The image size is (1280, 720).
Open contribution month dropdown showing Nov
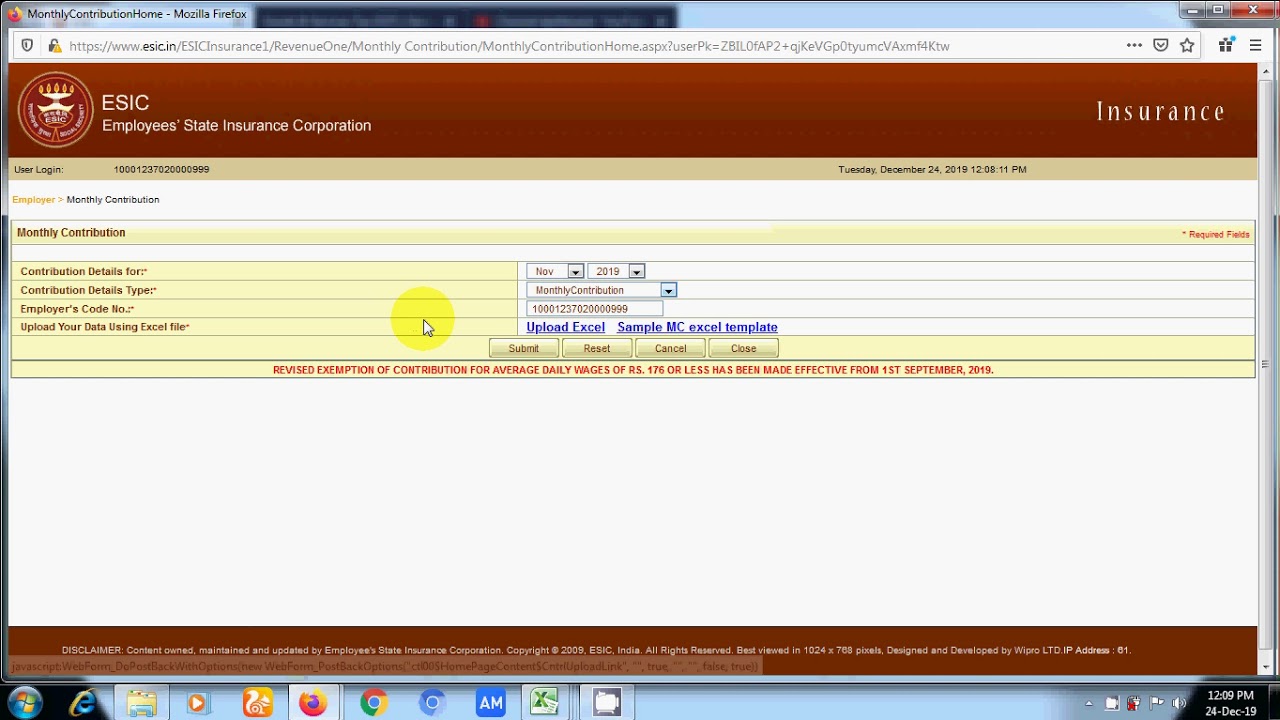point(555,271)
